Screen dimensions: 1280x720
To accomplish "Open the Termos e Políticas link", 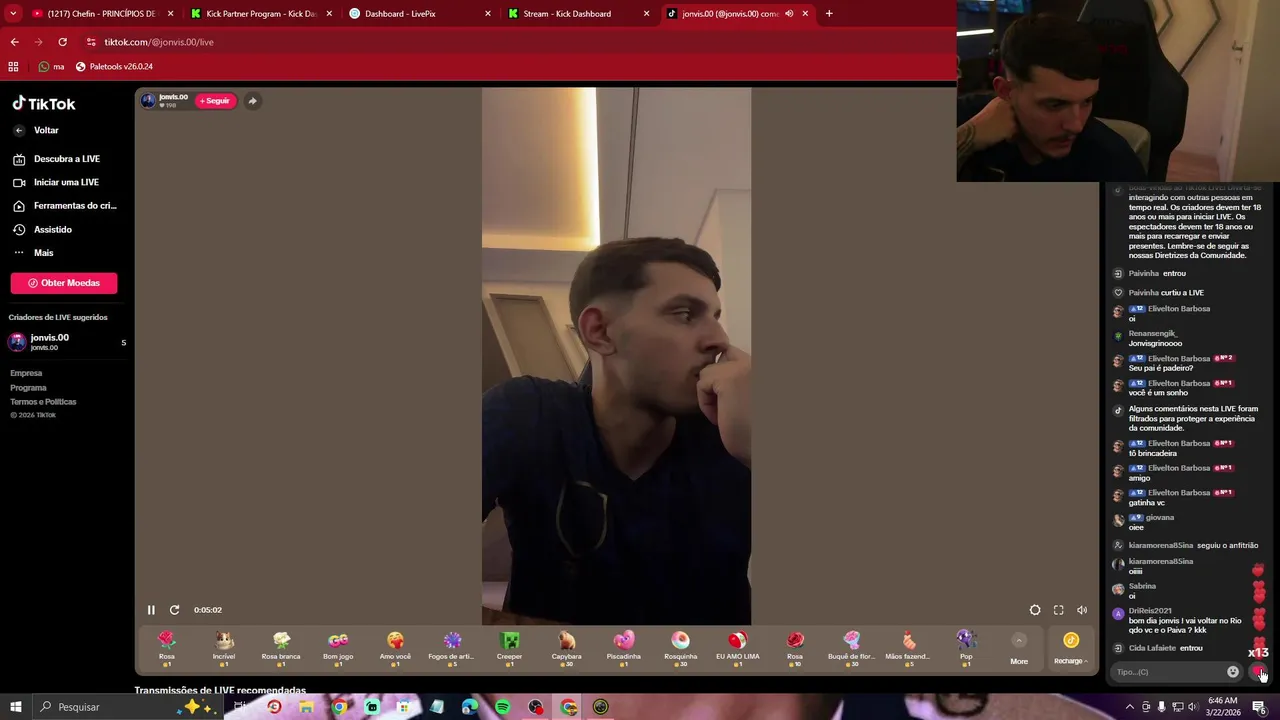I will coord(43,402).
